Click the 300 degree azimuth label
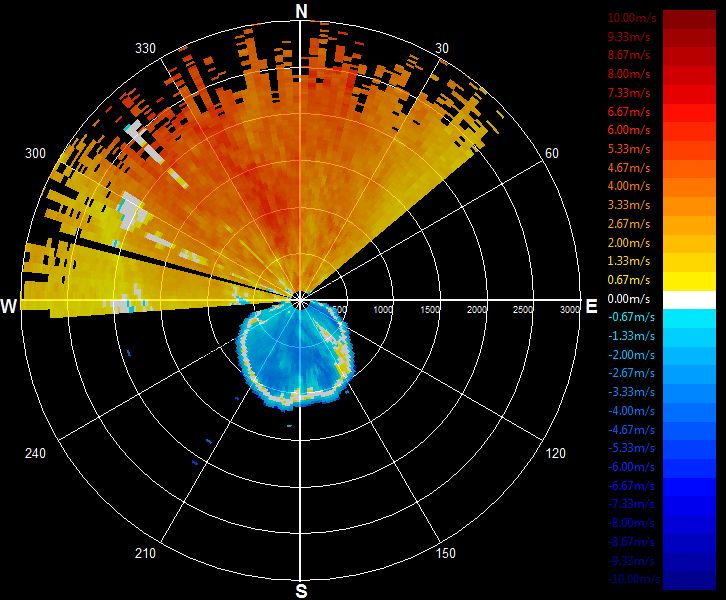726x600 pixels. coord(35,153)
